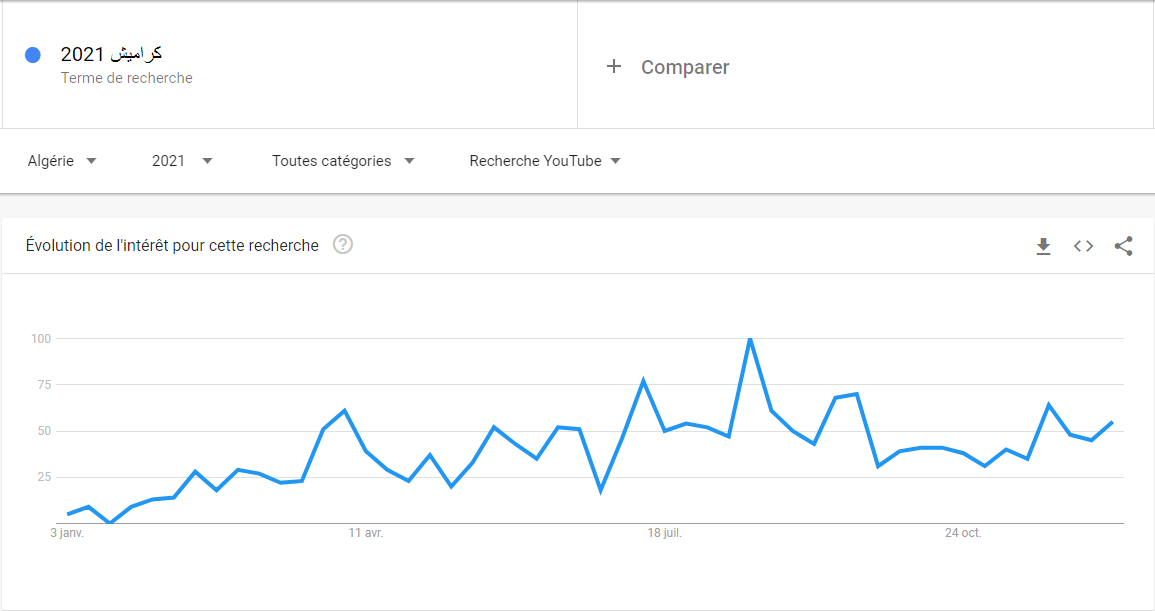
Task: Expand the Recherche YouTube dropdown
Action: point(545,161)
